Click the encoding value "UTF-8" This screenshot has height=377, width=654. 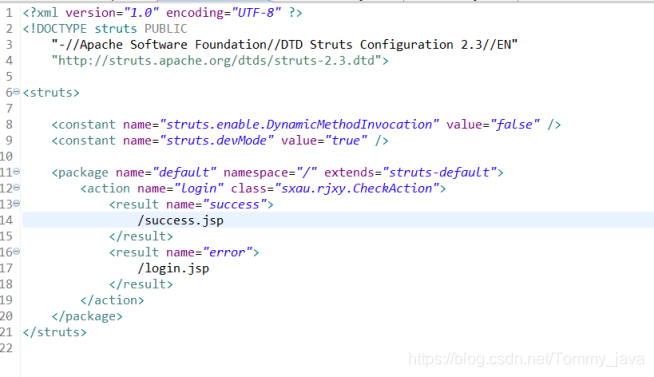click(256, 13)
